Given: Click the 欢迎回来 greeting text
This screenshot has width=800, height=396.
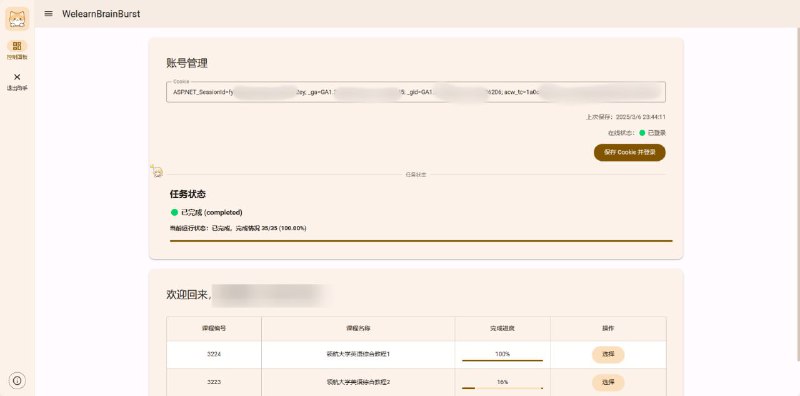Looking at the screenshot, I should [189, 295].
